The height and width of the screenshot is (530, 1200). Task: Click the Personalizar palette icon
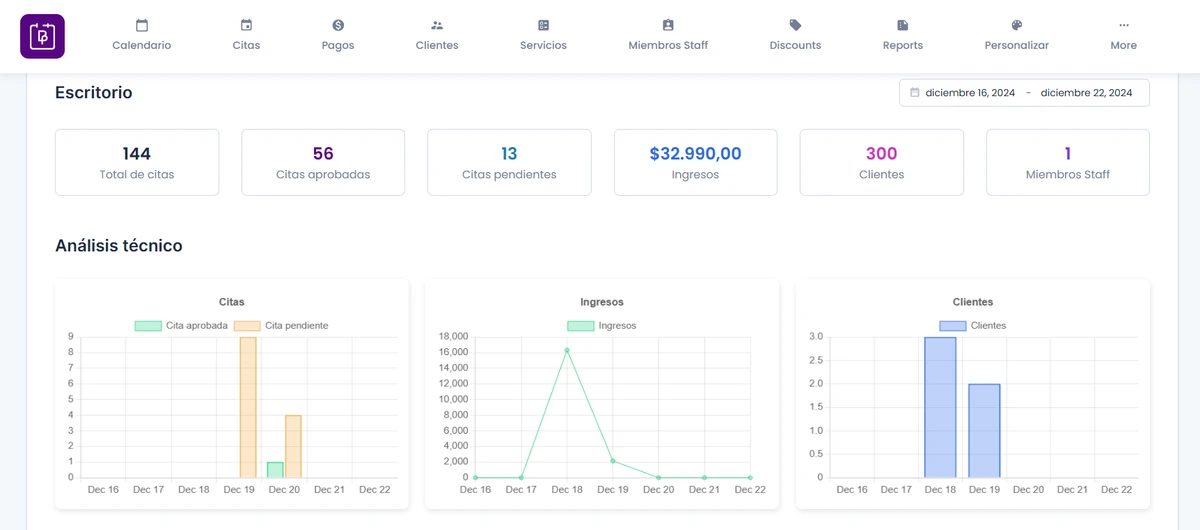click(1017, 25)
